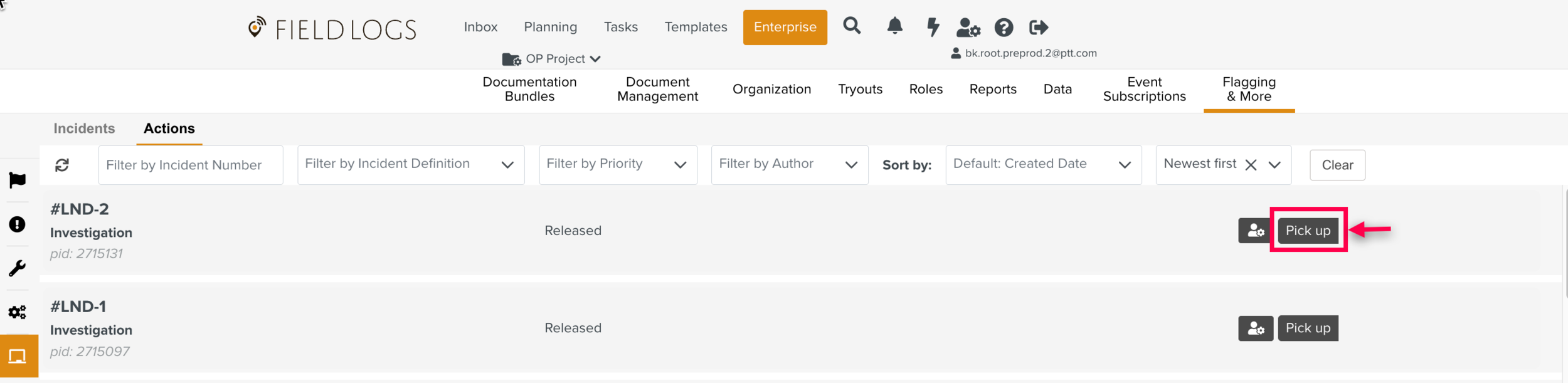Click the Filter by Incident Number field
This screenshot has width=1568, height=383.
191,165
